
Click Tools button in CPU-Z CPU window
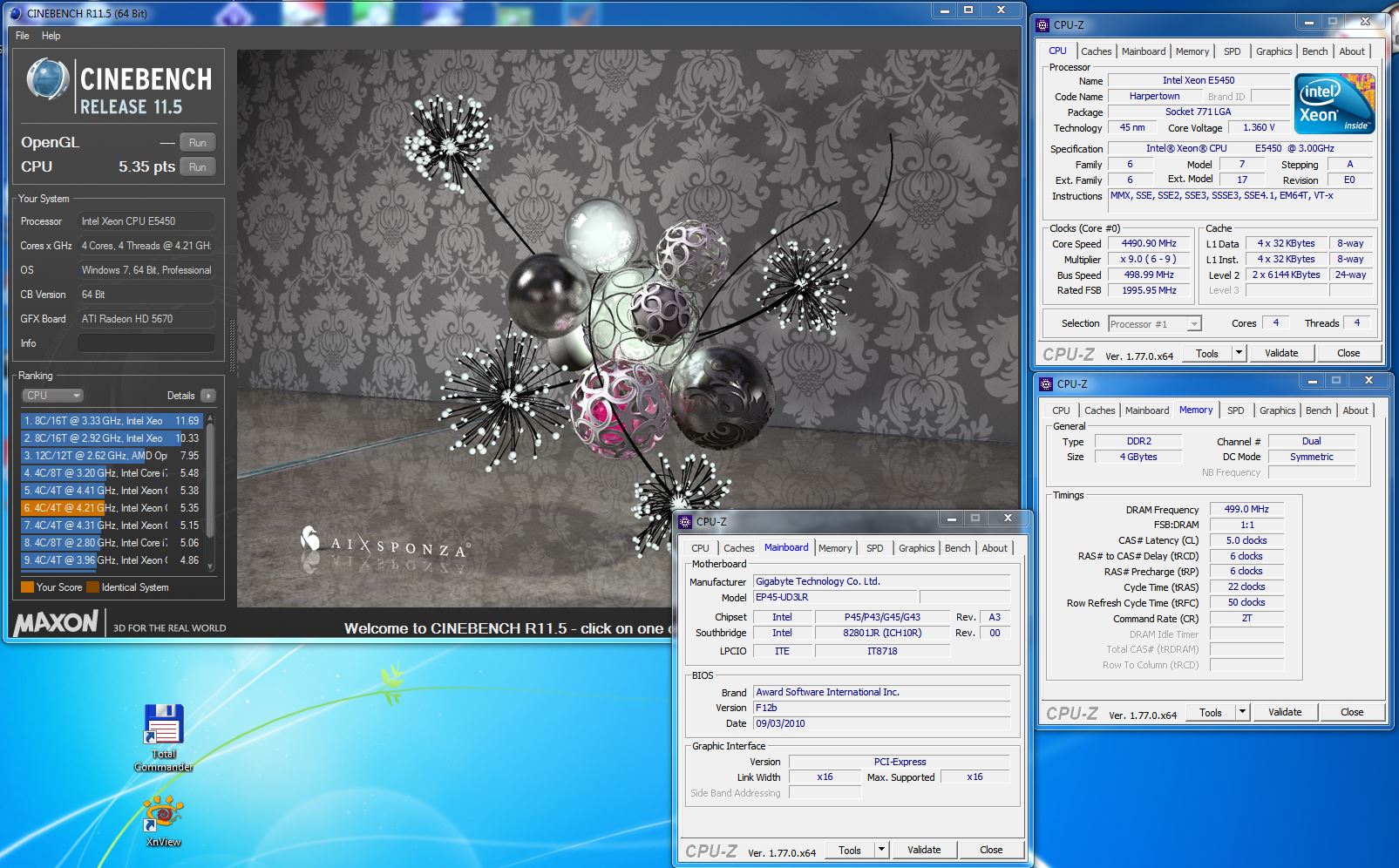tap(1207, 353)
